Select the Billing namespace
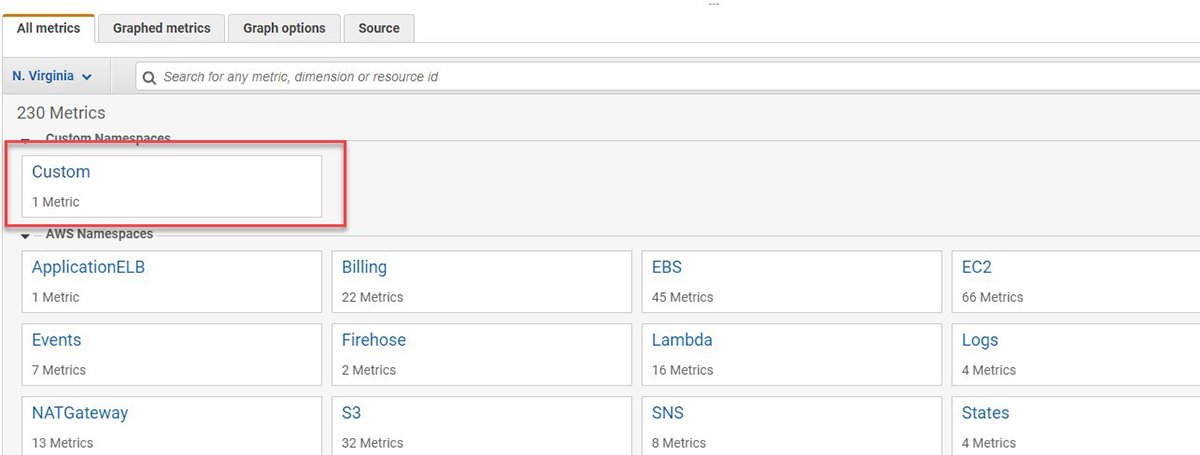Image resolution: width=1200 pixels, height=455 pixels. click(364, 268)
